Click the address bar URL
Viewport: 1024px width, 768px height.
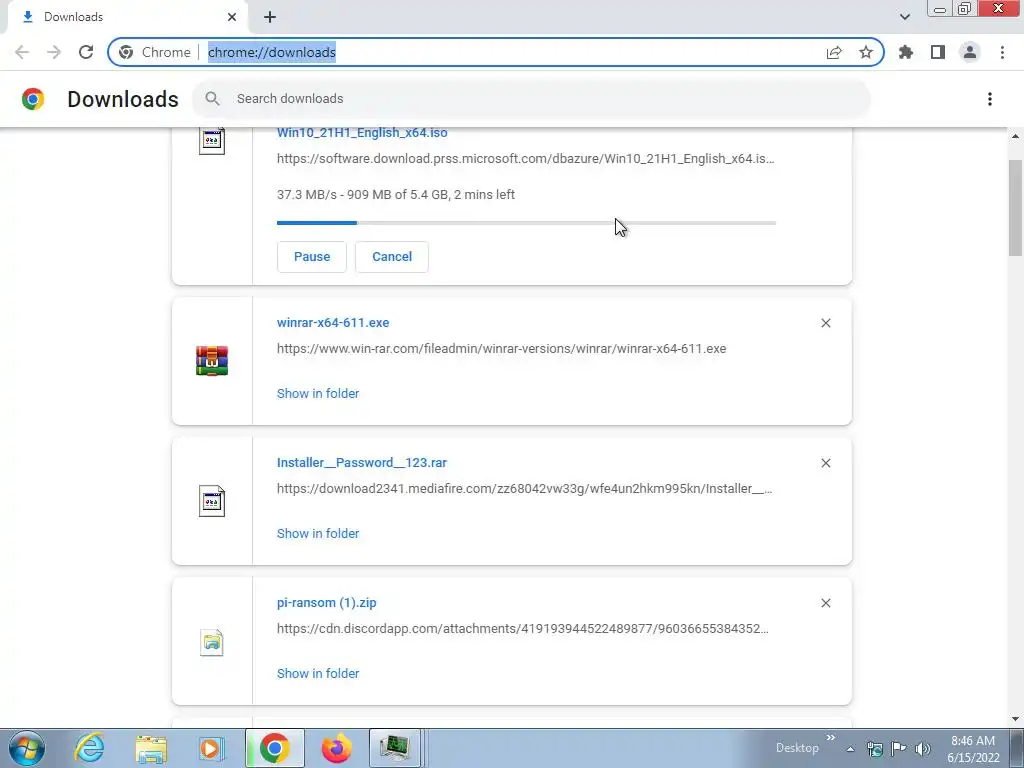272,52
